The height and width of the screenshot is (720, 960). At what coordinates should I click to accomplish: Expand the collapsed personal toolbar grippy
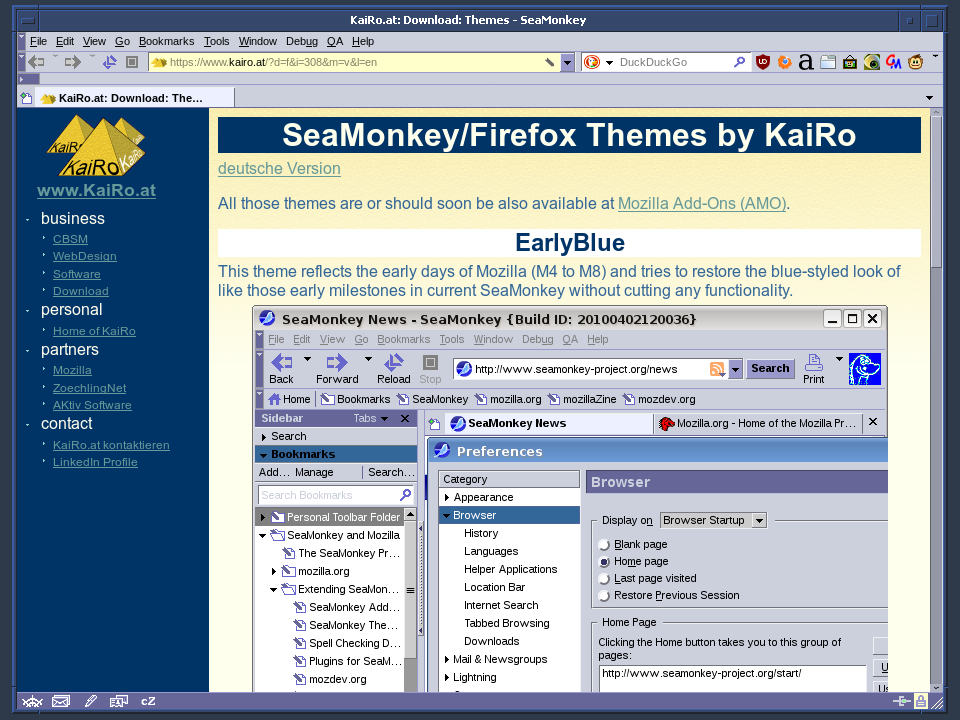(x=29, y=79)
